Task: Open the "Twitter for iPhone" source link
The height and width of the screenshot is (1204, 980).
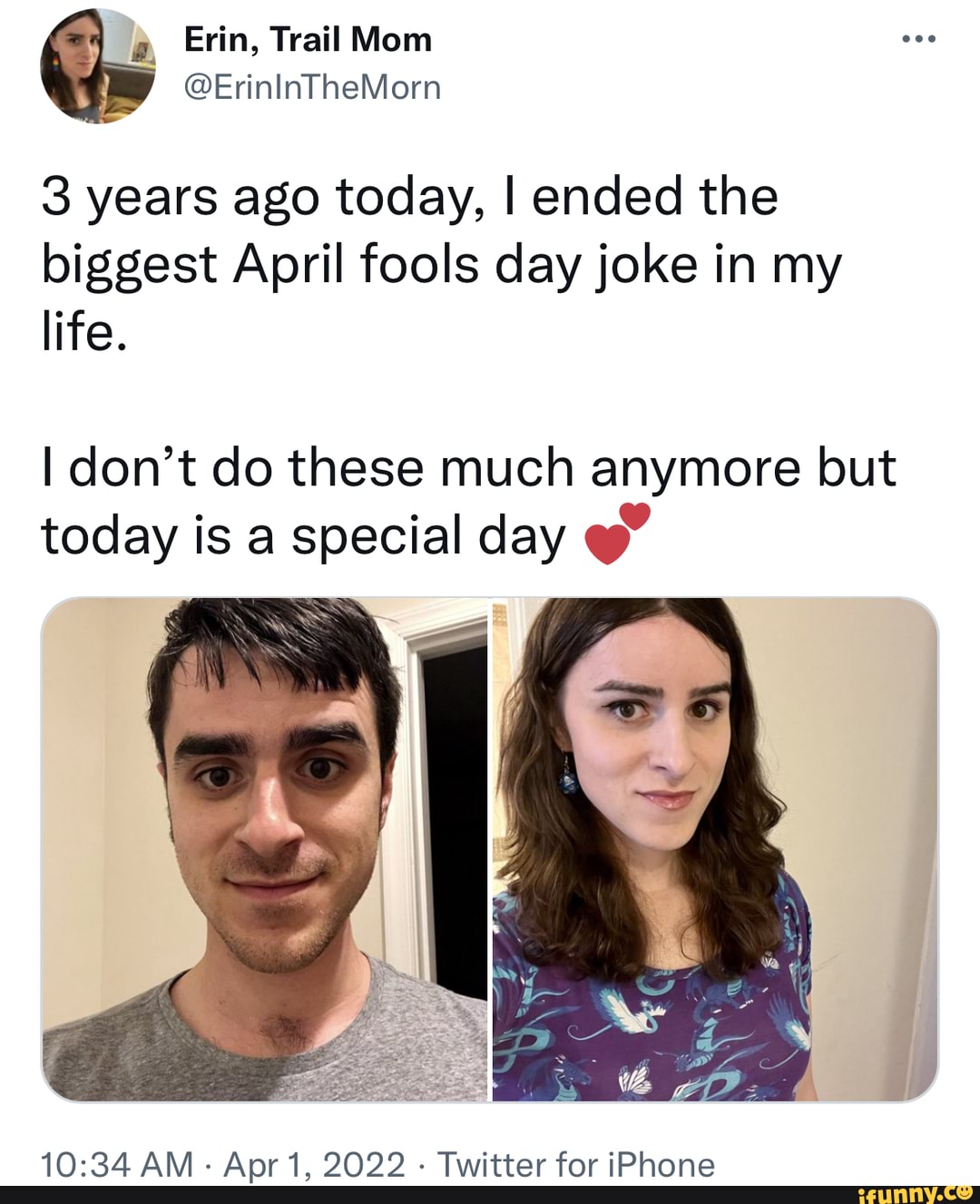Action: 576,1163
